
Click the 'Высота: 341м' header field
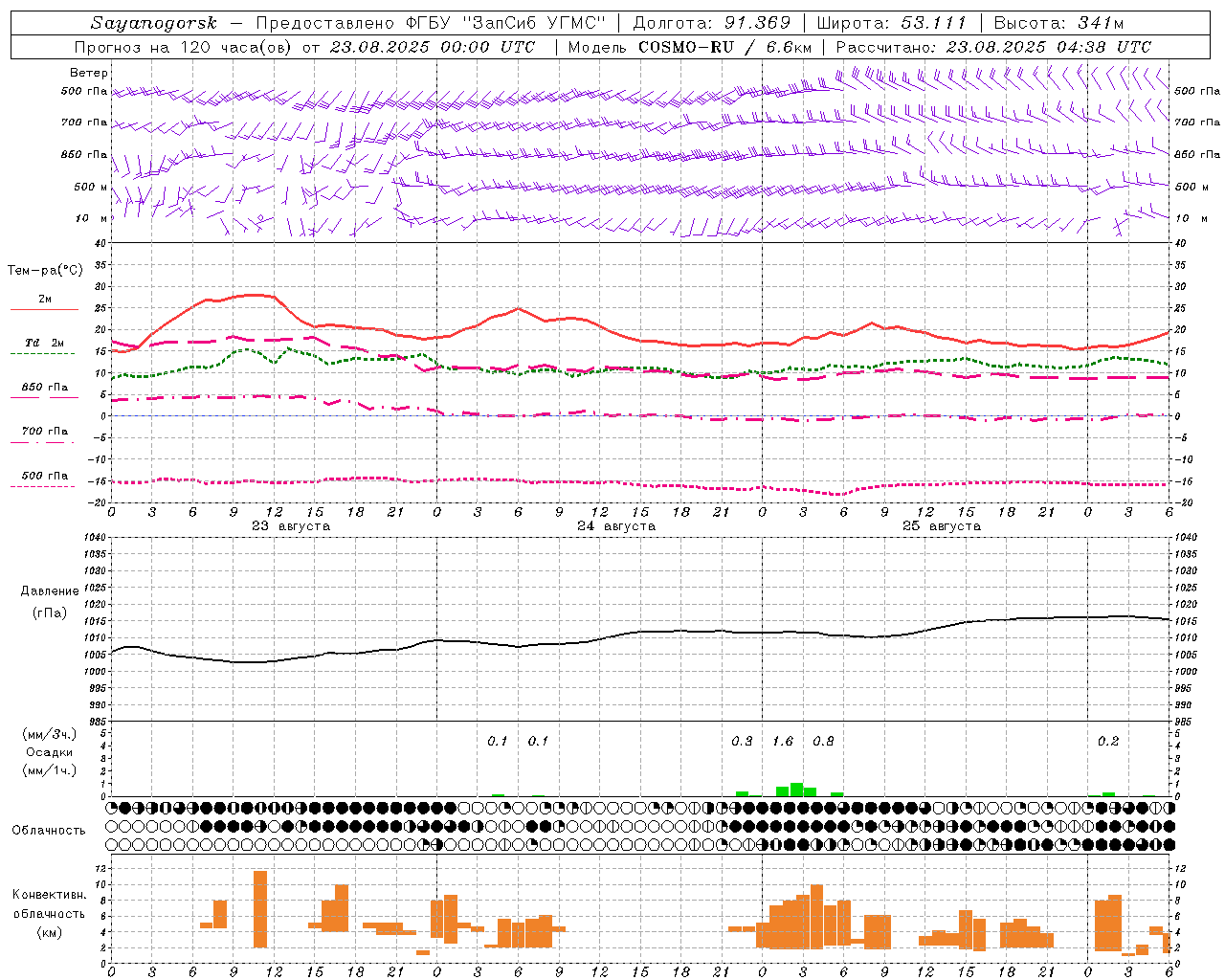[x=1058, y=23]
